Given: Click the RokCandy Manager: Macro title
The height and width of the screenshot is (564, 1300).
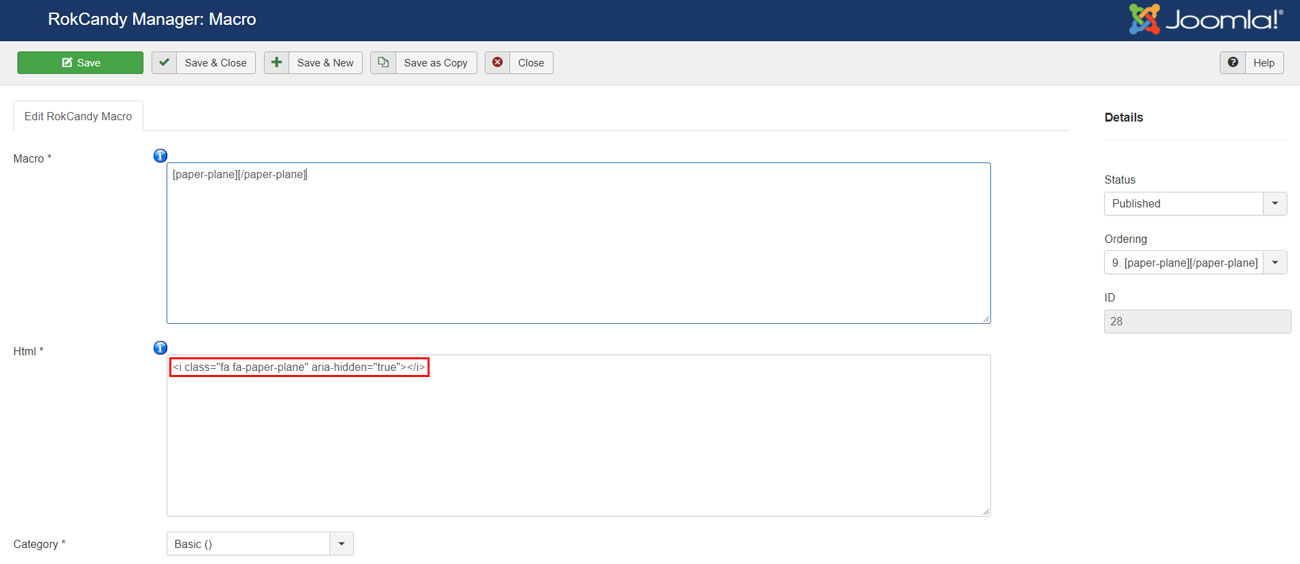Looking at the screenshot, I should (152, 19).
